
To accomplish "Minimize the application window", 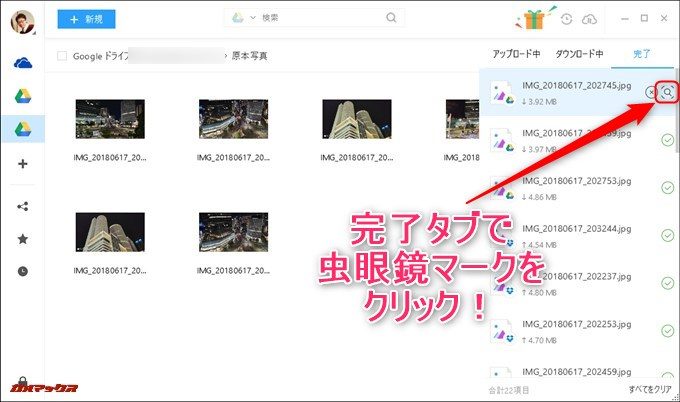I will 624,19.
